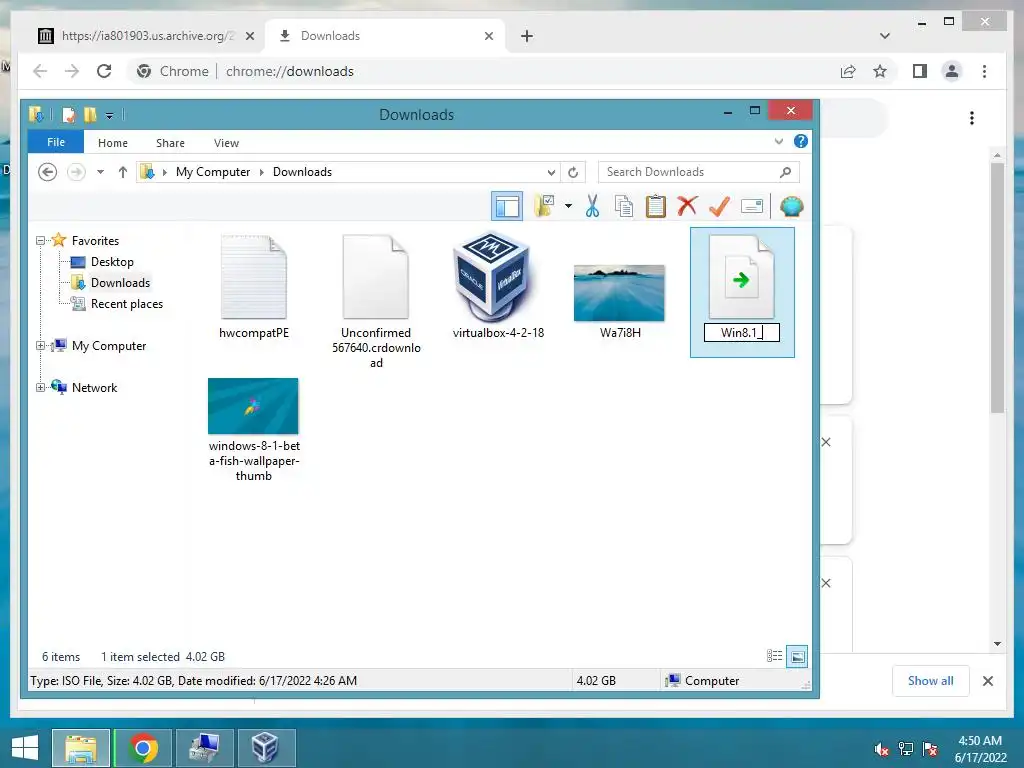Screen dimensions: 1024x768
Task: Click the red X Delete icon
Action: [687, 206]
